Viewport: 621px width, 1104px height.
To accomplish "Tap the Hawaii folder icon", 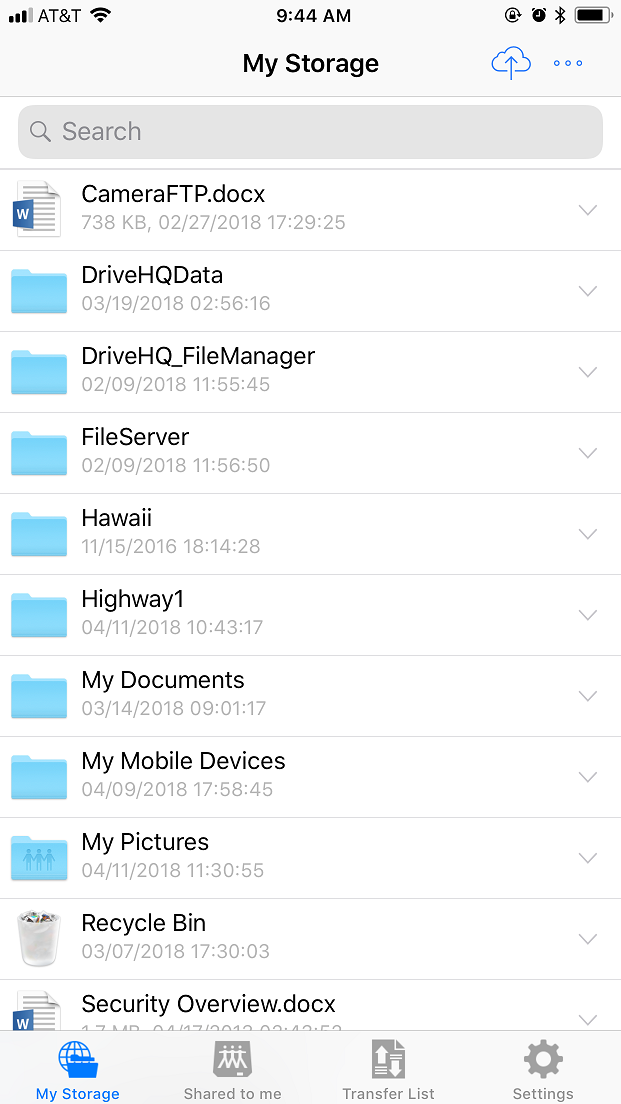I will (x=39, y=533).
